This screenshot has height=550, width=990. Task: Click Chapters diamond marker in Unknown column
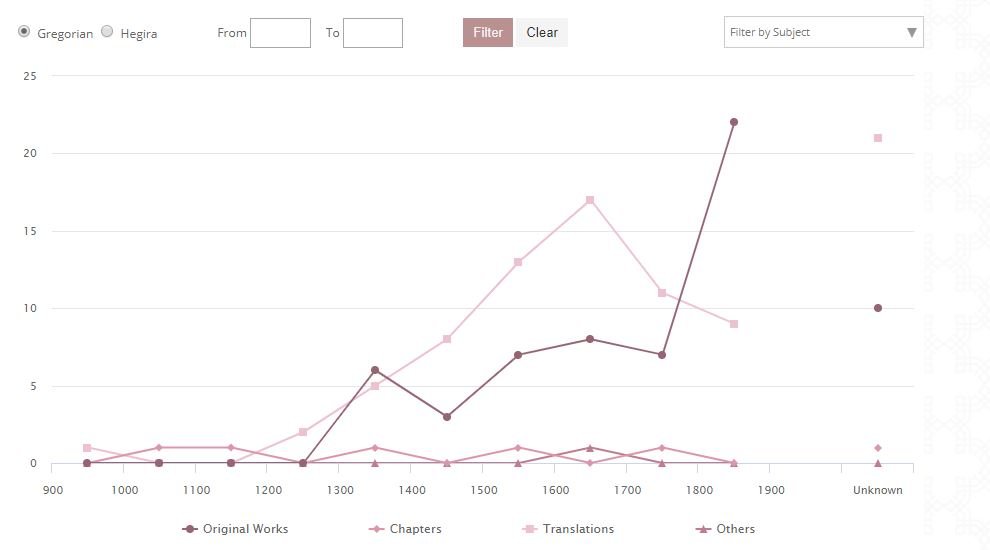[878, 448]
